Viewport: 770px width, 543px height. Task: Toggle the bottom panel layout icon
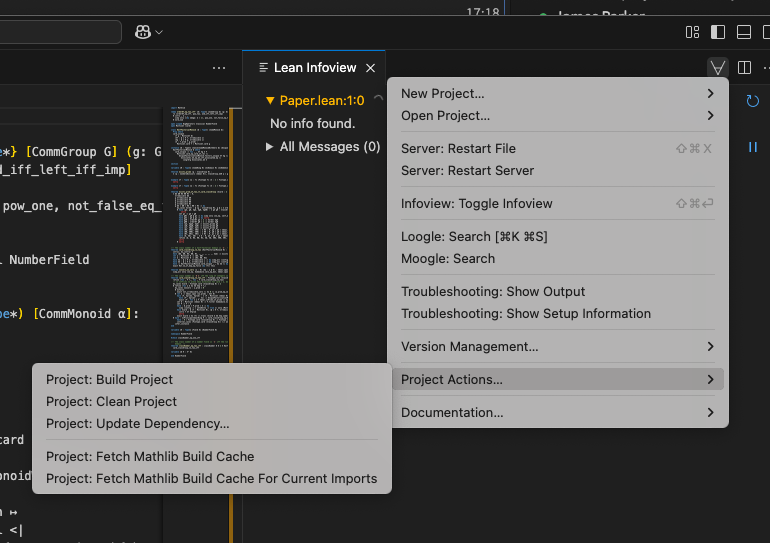tap(743, 32)
